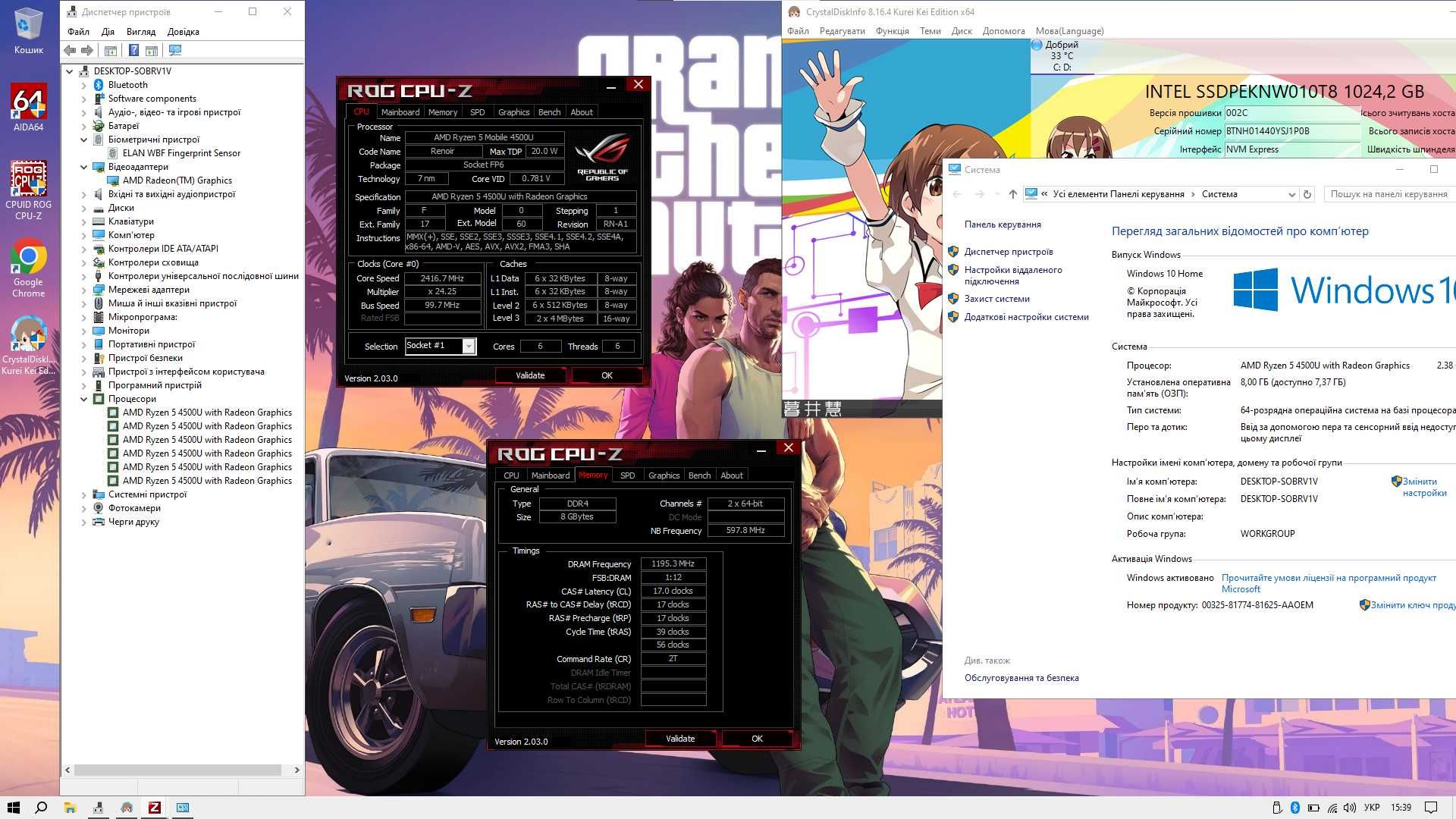The width and height of the screenshot is (1456, 819).
Task: Open the Socket #1 selection dropdown in CPU-Z
Action: pos(469,347)
